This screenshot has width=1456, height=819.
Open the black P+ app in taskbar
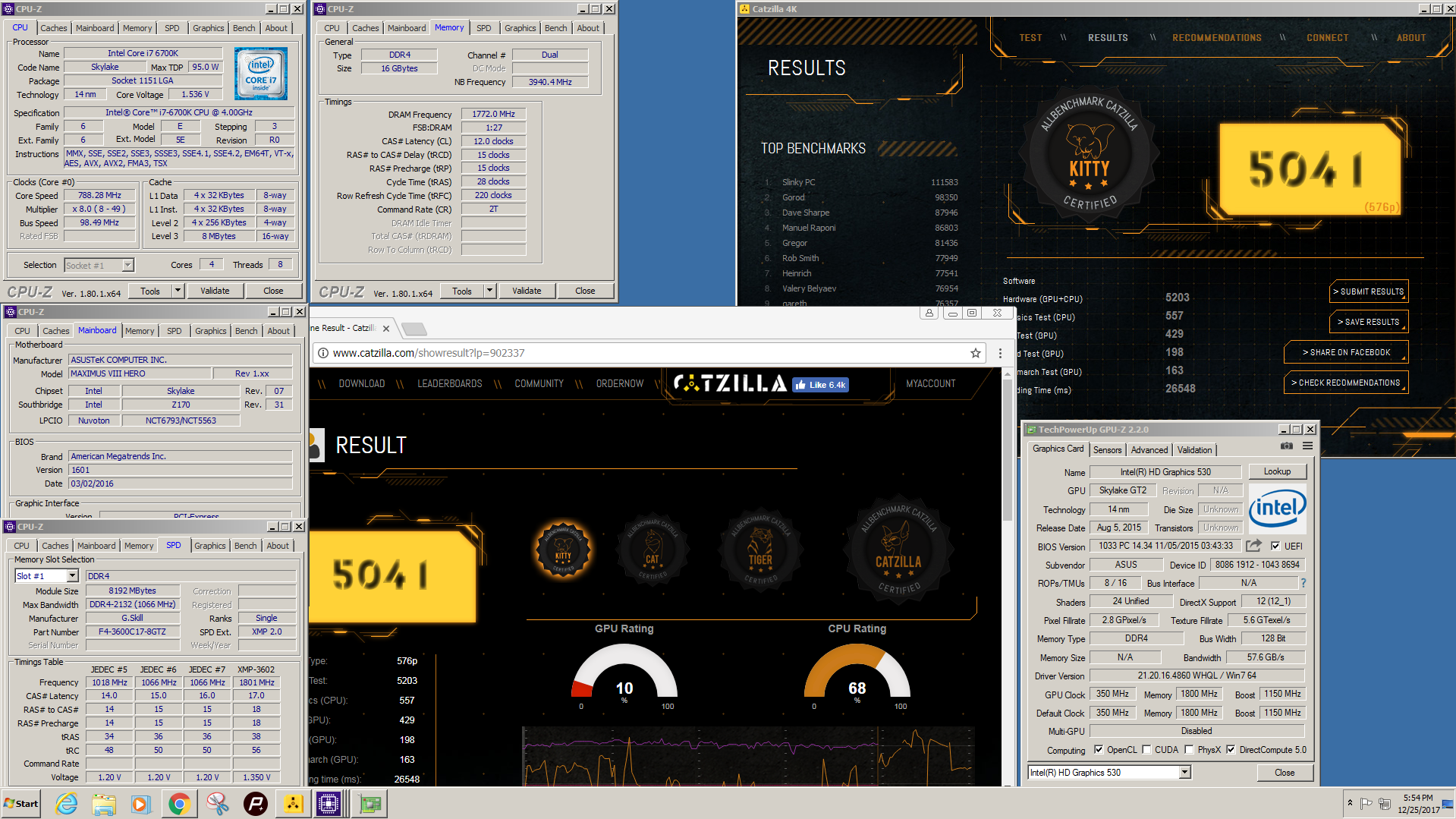coord(255,804)
